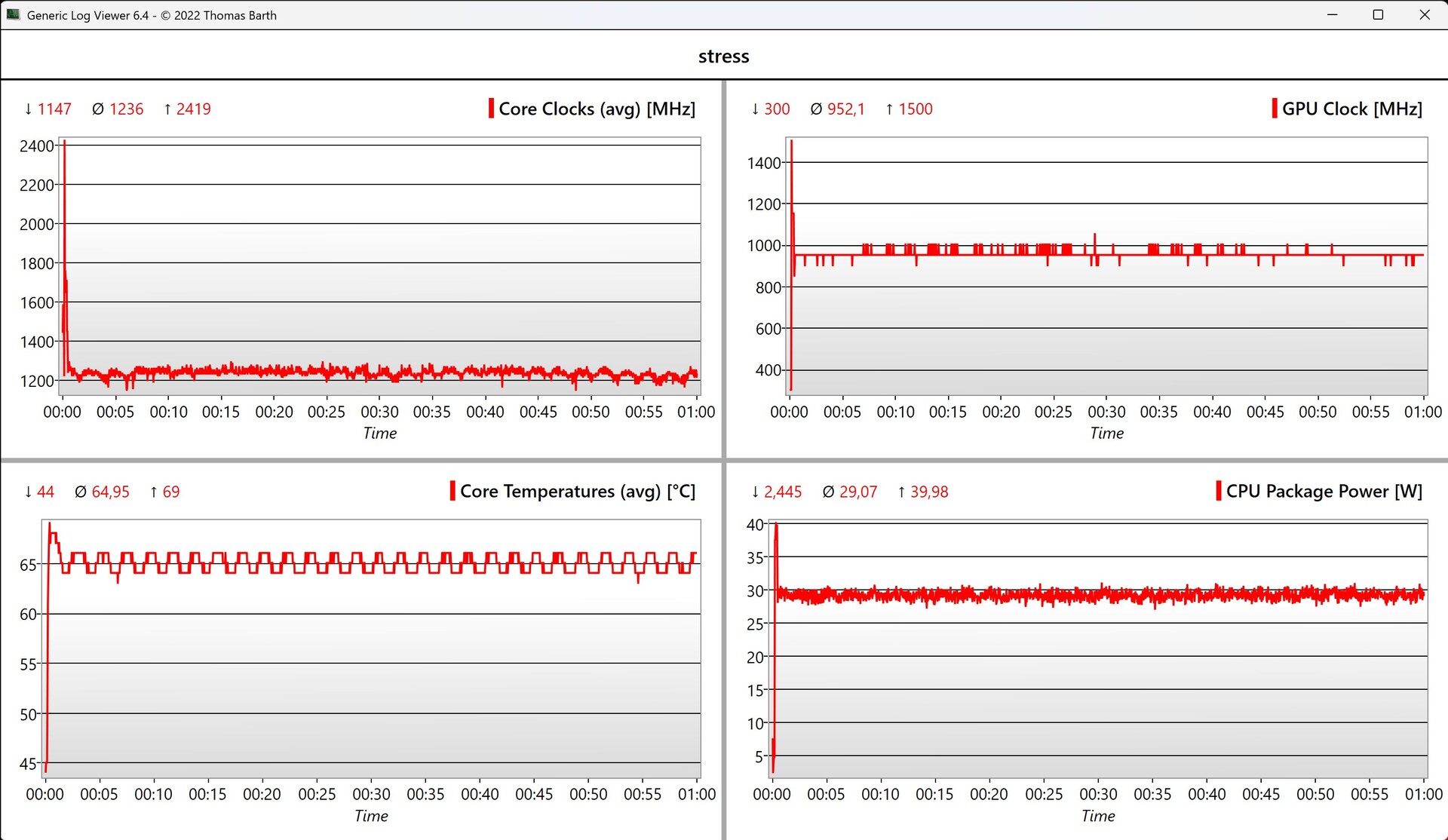Click the Generic Log Viewer app icon

coord(13,14)
